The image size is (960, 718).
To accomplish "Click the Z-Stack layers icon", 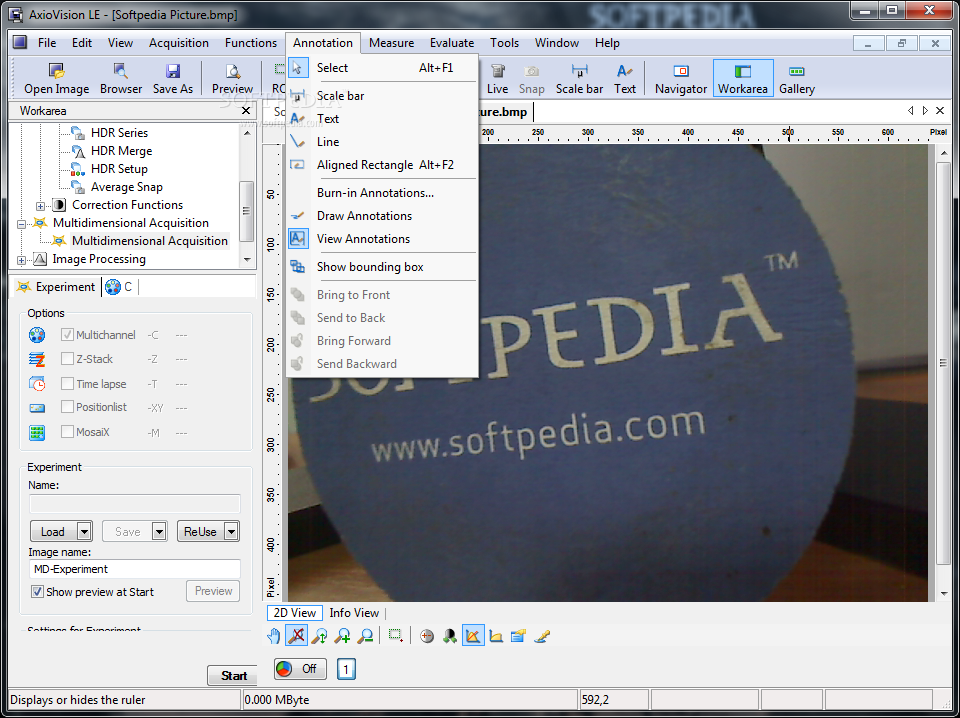I will [x=37, y=359].
